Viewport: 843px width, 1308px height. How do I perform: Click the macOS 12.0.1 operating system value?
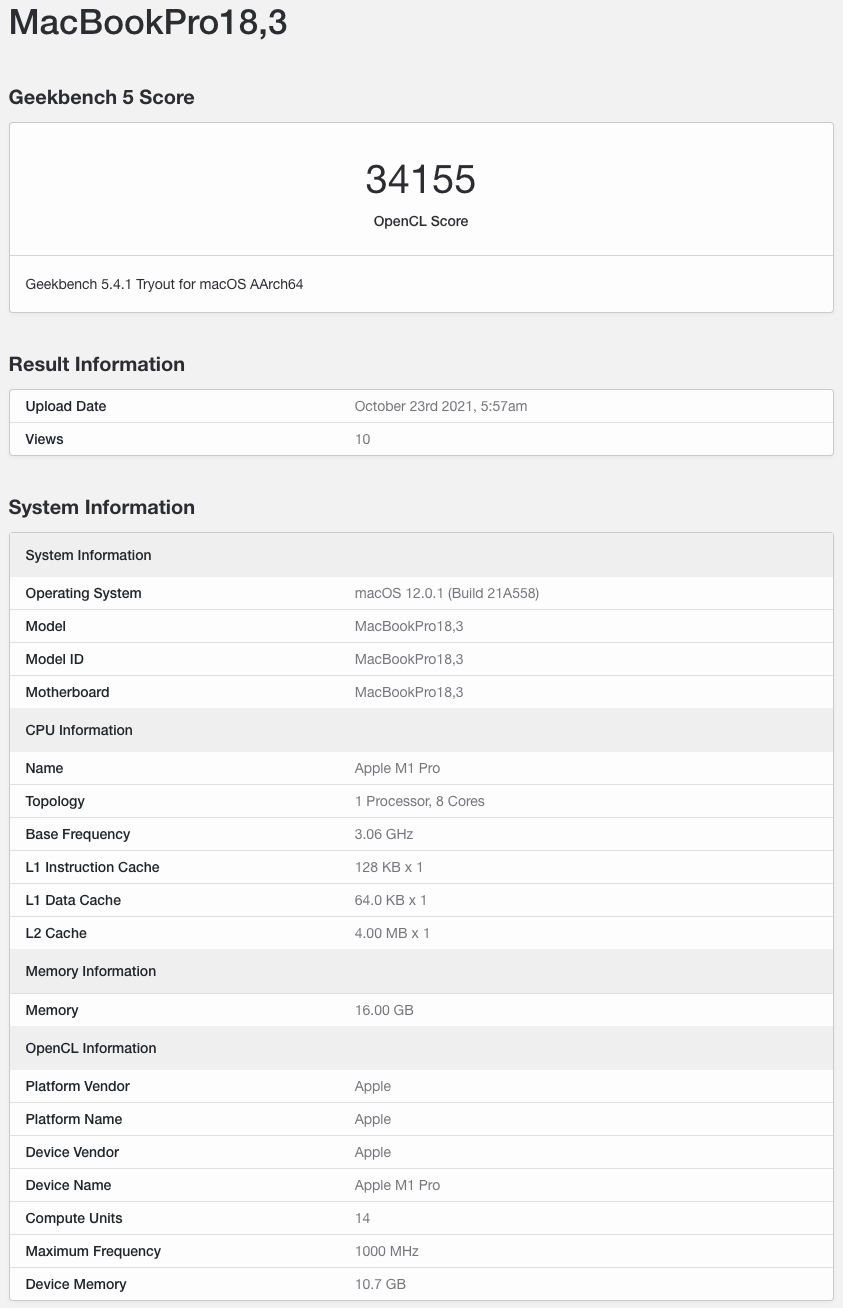(x=446, y=593)
